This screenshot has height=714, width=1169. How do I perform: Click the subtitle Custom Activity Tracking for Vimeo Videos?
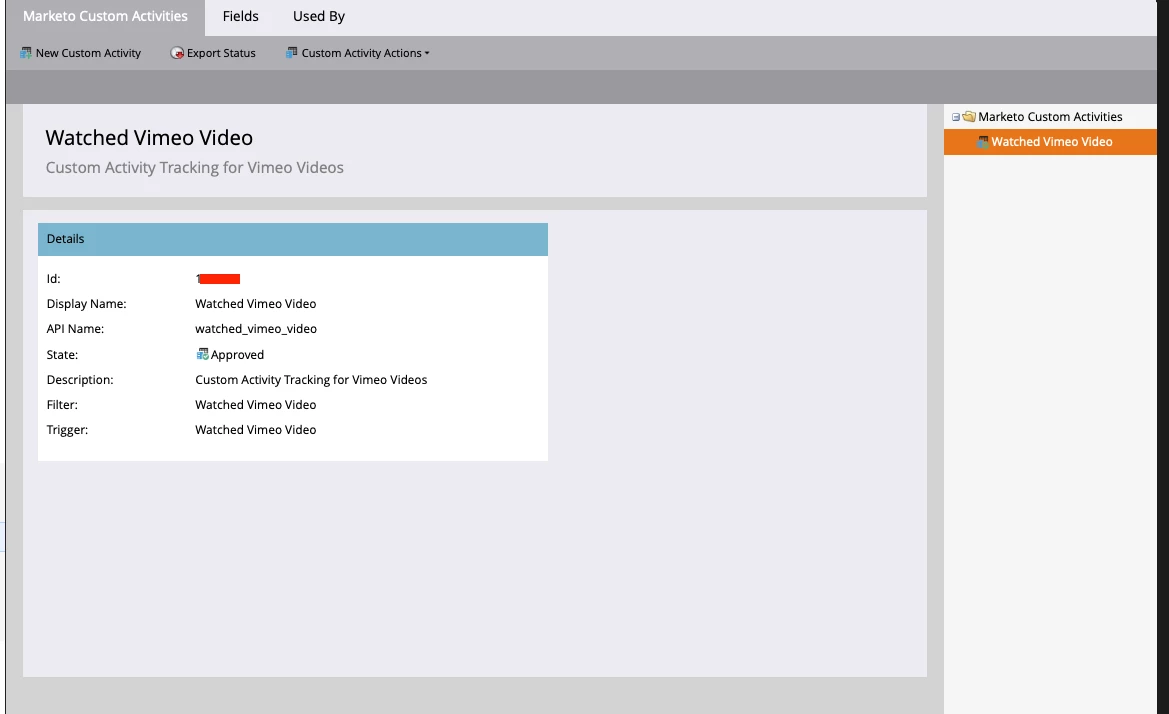pos(195,168)
